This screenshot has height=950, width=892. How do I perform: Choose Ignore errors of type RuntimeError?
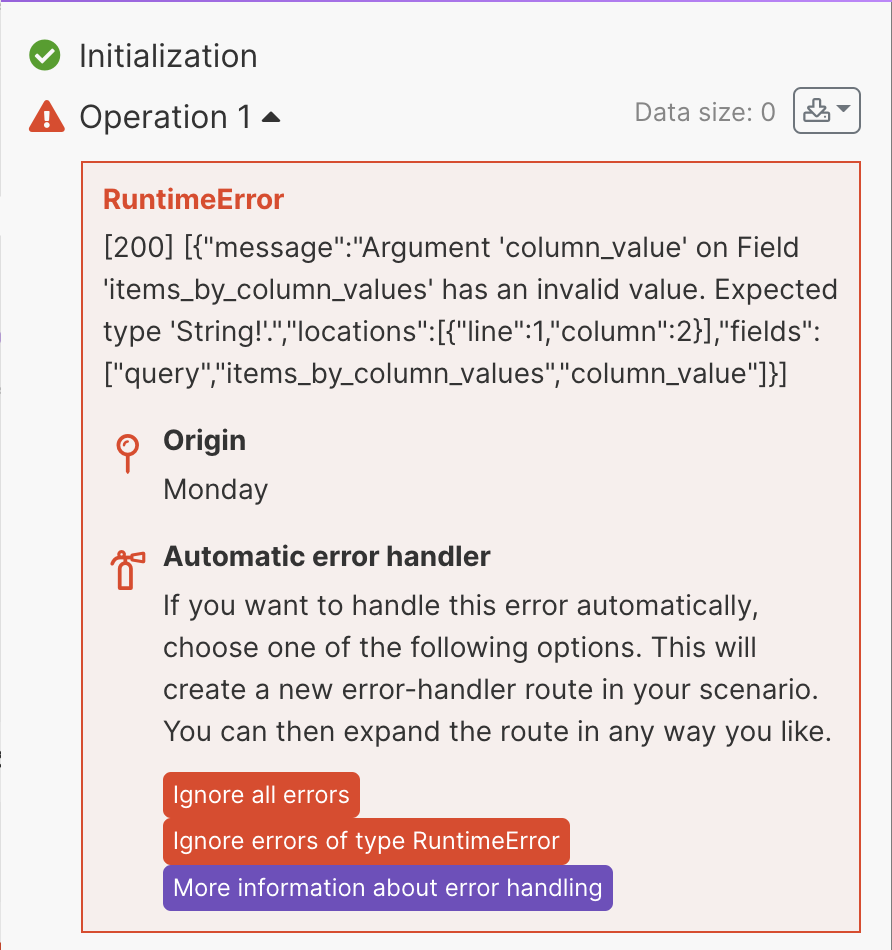[x=366, y=841]
